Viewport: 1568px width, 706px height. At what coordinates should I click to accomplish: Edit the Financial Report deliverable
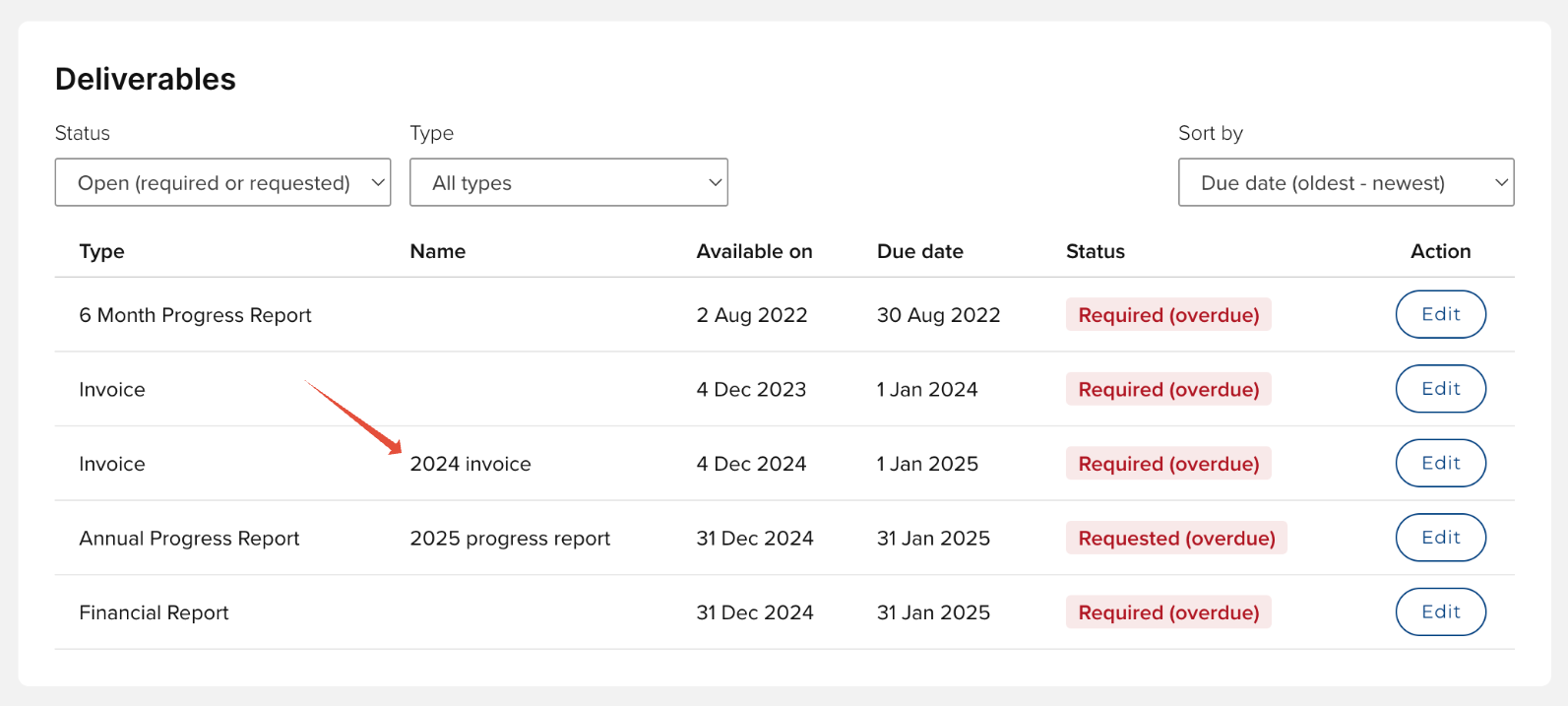pos(1440,612)
